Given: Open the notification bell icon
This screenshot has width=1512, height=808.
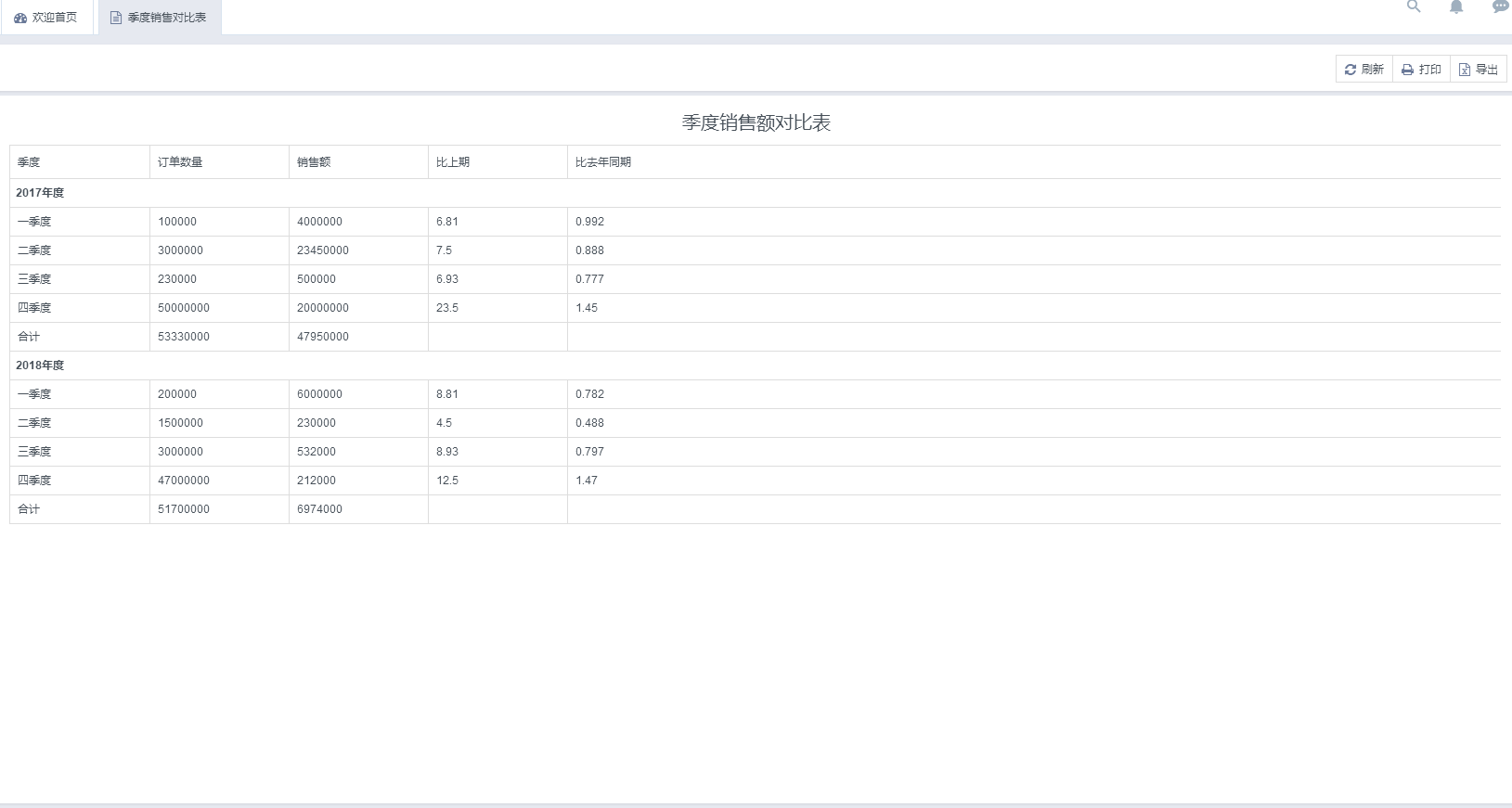Looking at the screenshot, I should (x=1456, y=7).
